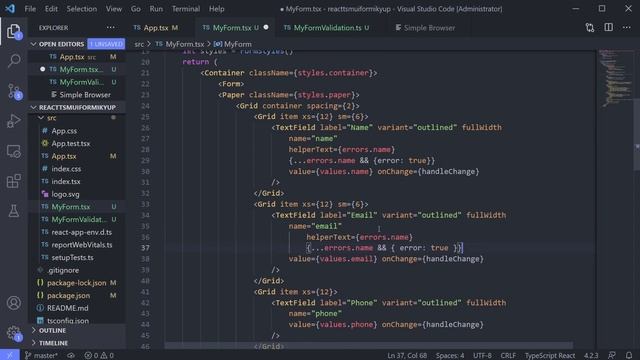
Task: Open editor More Actions ellipsis
Action: (x=627, y=27)
